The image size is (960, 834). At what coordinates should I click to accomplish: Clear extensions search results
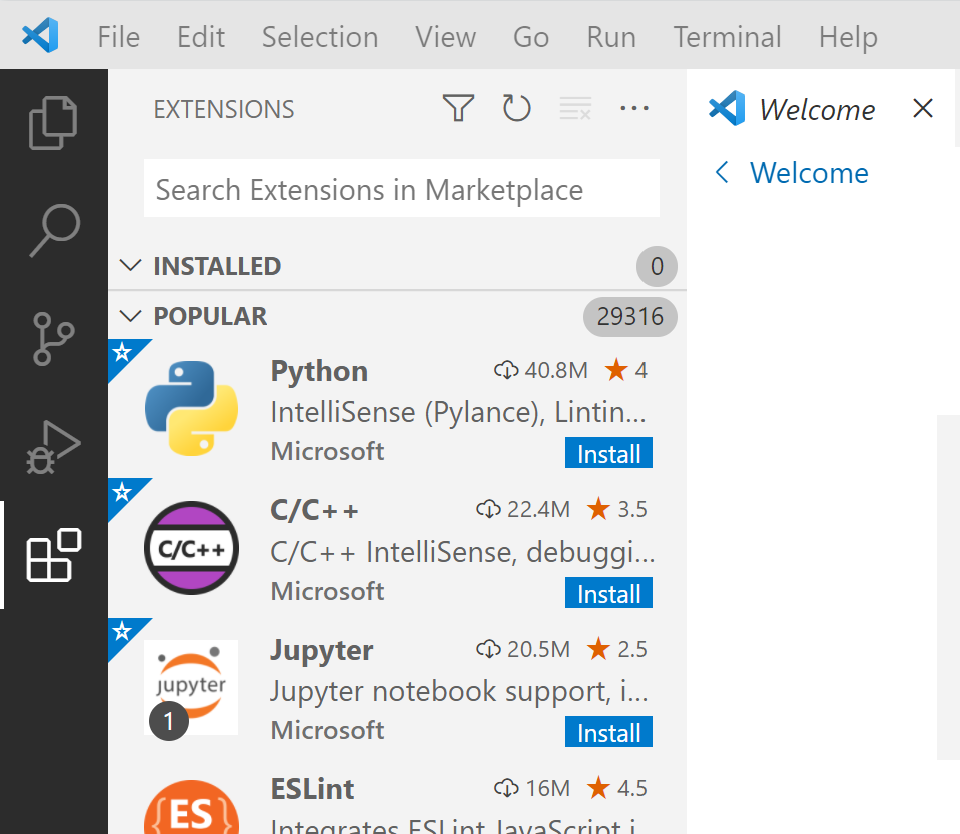(575, 108)
